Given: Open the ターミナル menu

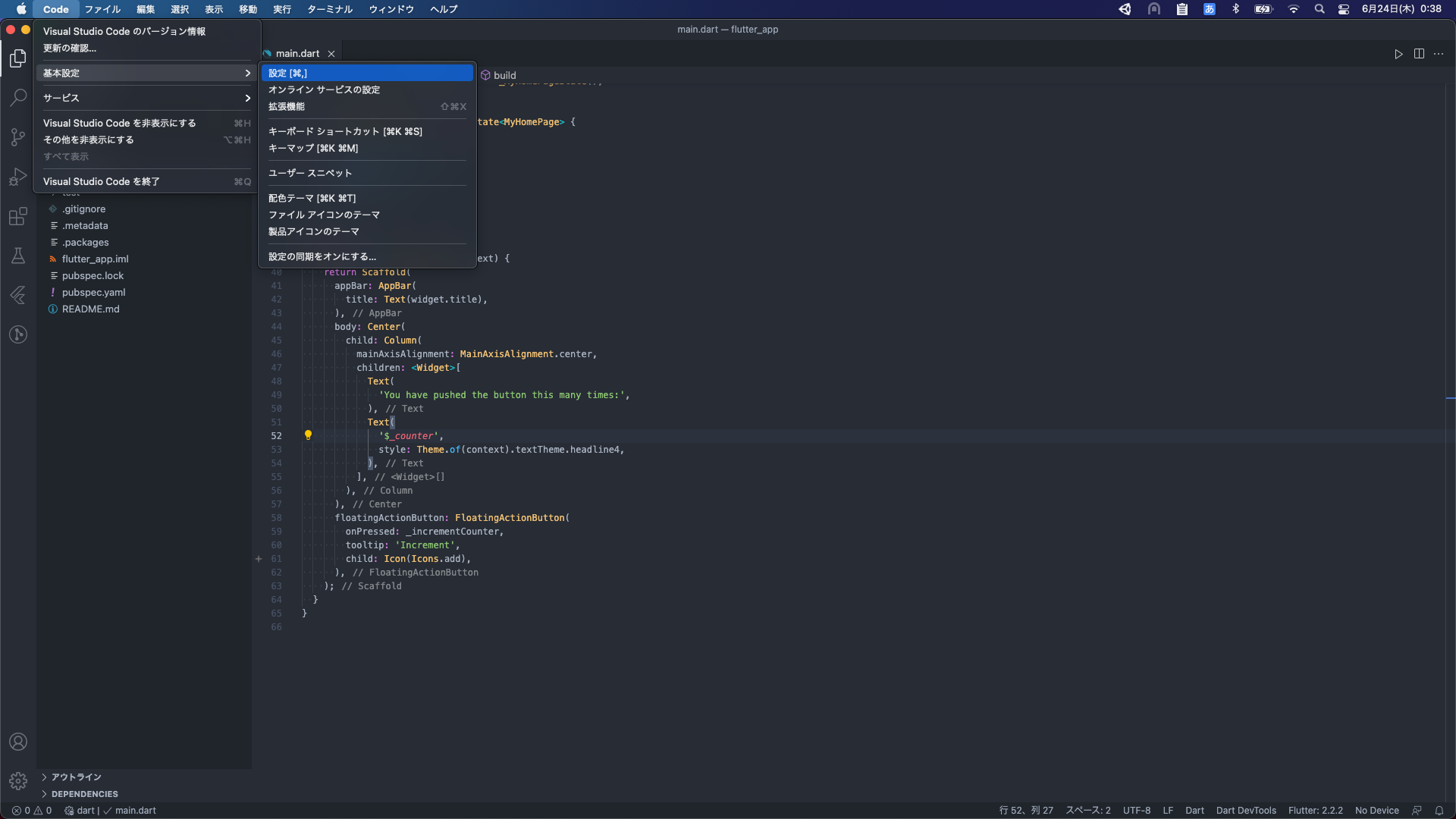Looking at the screenshot, I should (329, 9).
